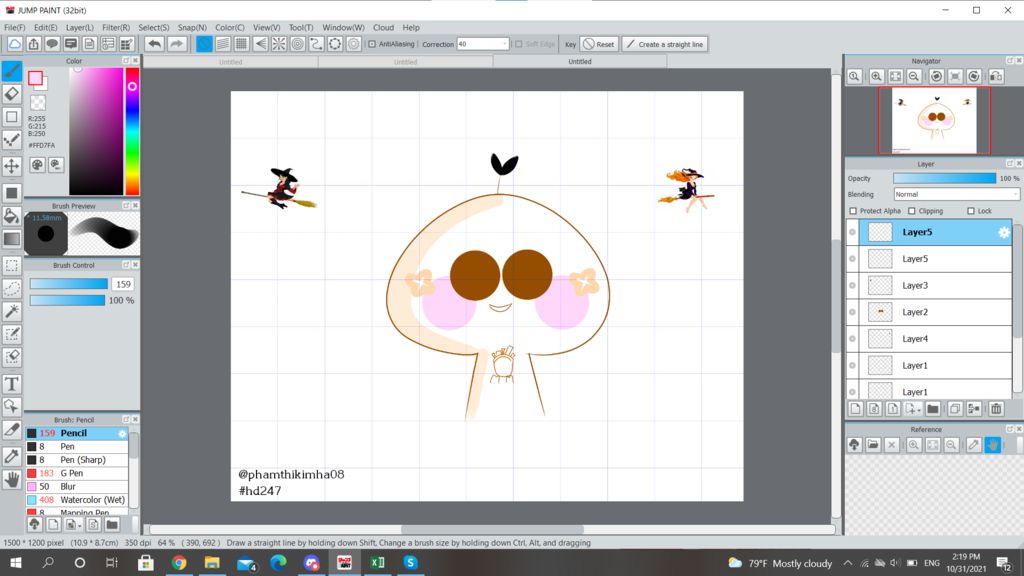Hide Layer3 using its visibility dot
The image size is (1024, 576).
[852, 285]
